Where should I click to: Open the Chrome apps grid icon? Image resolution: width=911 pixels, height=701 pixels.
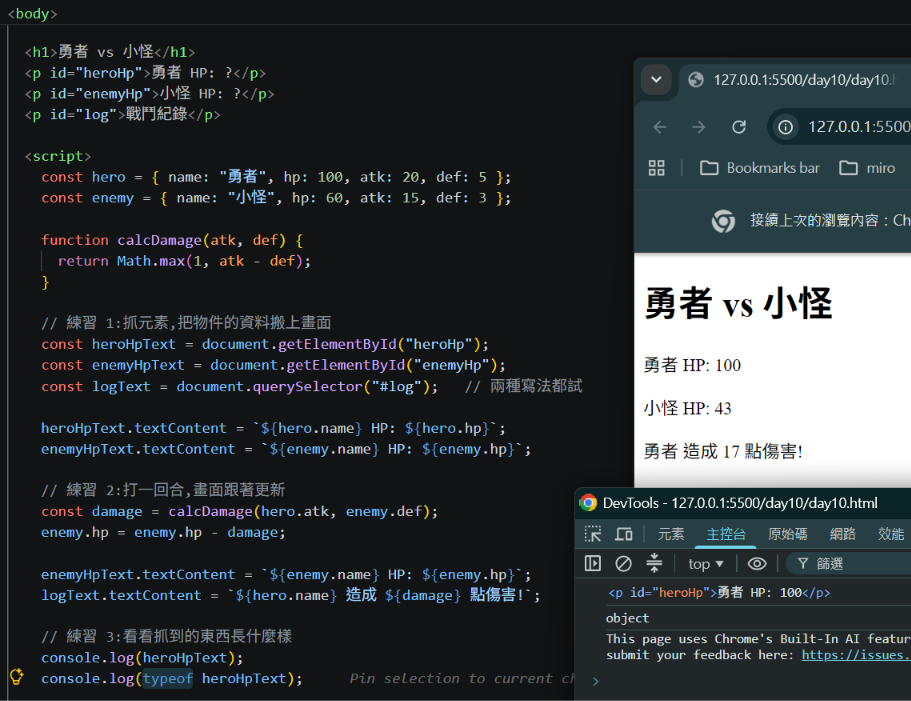point(657,168)
